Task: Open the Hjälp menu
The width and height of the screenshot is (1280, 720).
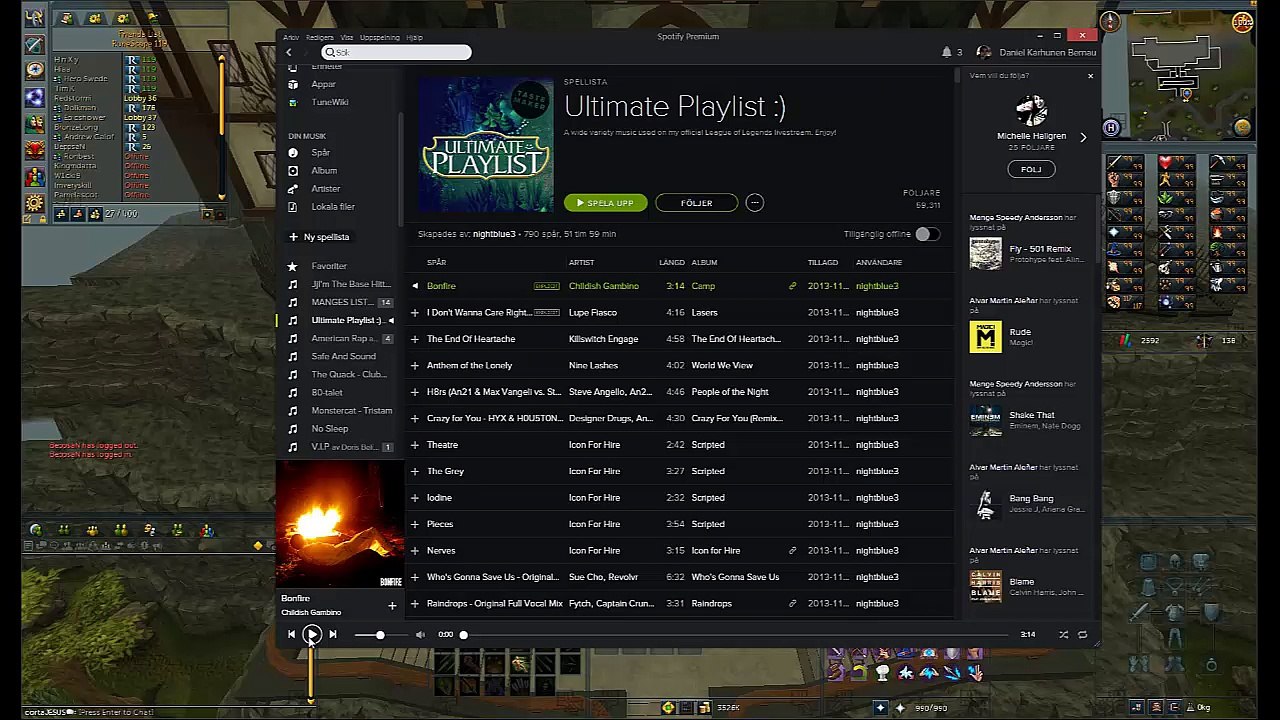Action: click(x=414, y=37)
